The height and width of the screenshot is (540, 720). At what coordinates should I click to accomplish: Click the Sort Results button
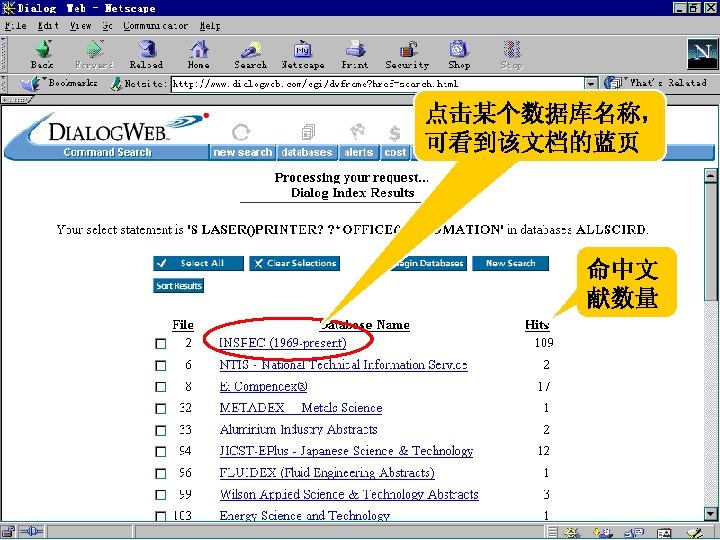[x=179, y=286]
